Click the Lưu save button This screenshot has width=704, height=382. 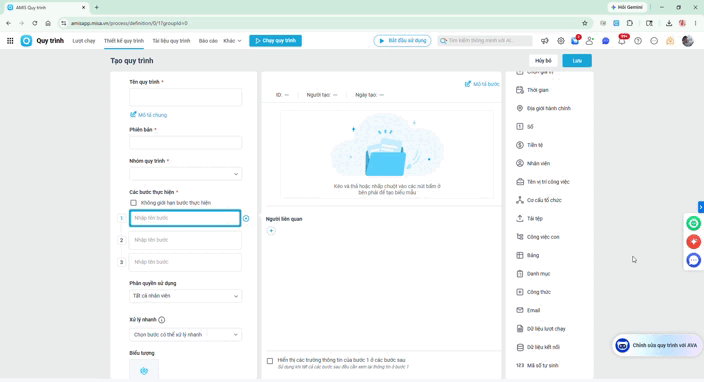coord(577,61)
